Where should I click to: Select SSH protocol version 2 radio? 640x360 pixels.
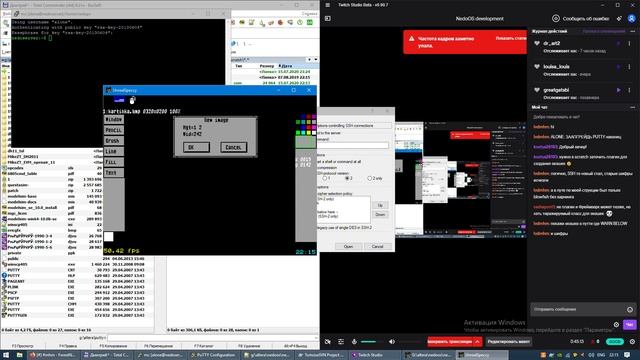click(347, 178)
